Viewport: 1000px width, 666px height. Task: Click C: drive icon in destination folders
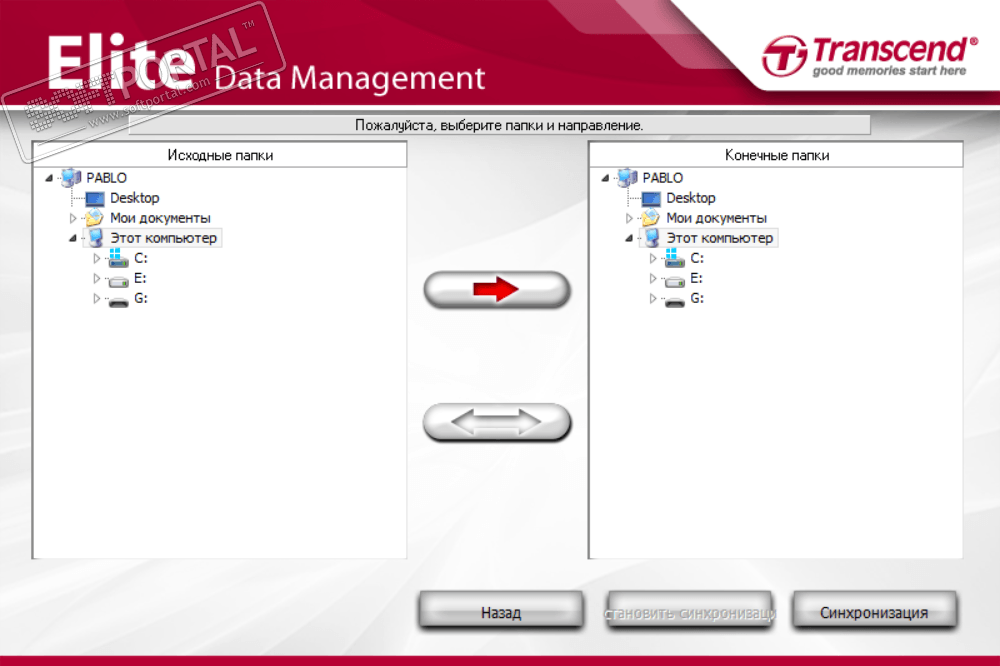[674, 258]
